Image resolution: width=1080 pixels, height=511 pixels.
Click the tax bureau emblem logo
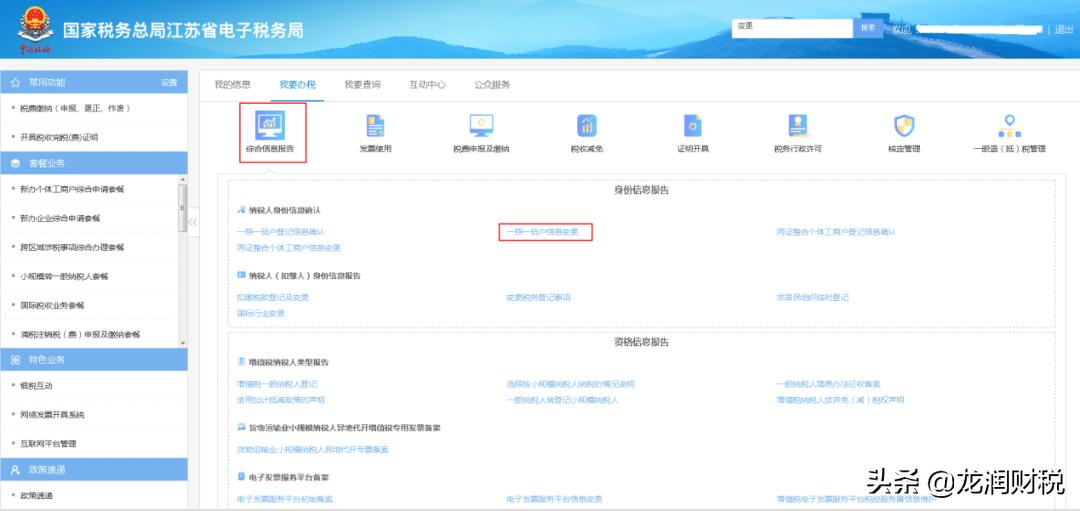coord(35,28)
